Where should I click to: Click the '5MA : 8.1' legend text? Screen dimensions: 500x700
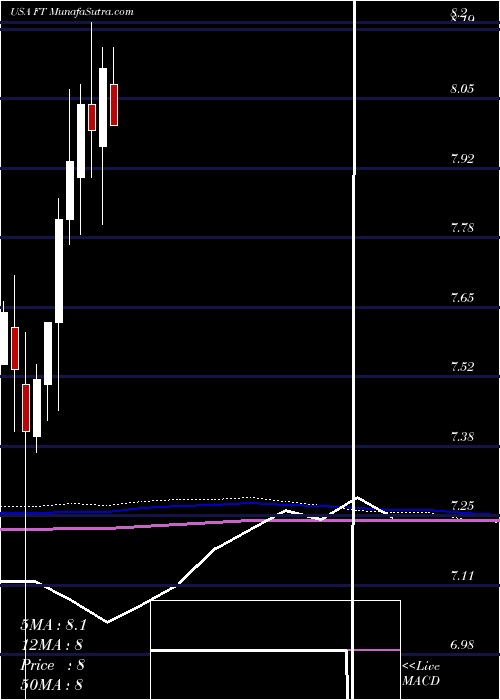click(53, 625)
